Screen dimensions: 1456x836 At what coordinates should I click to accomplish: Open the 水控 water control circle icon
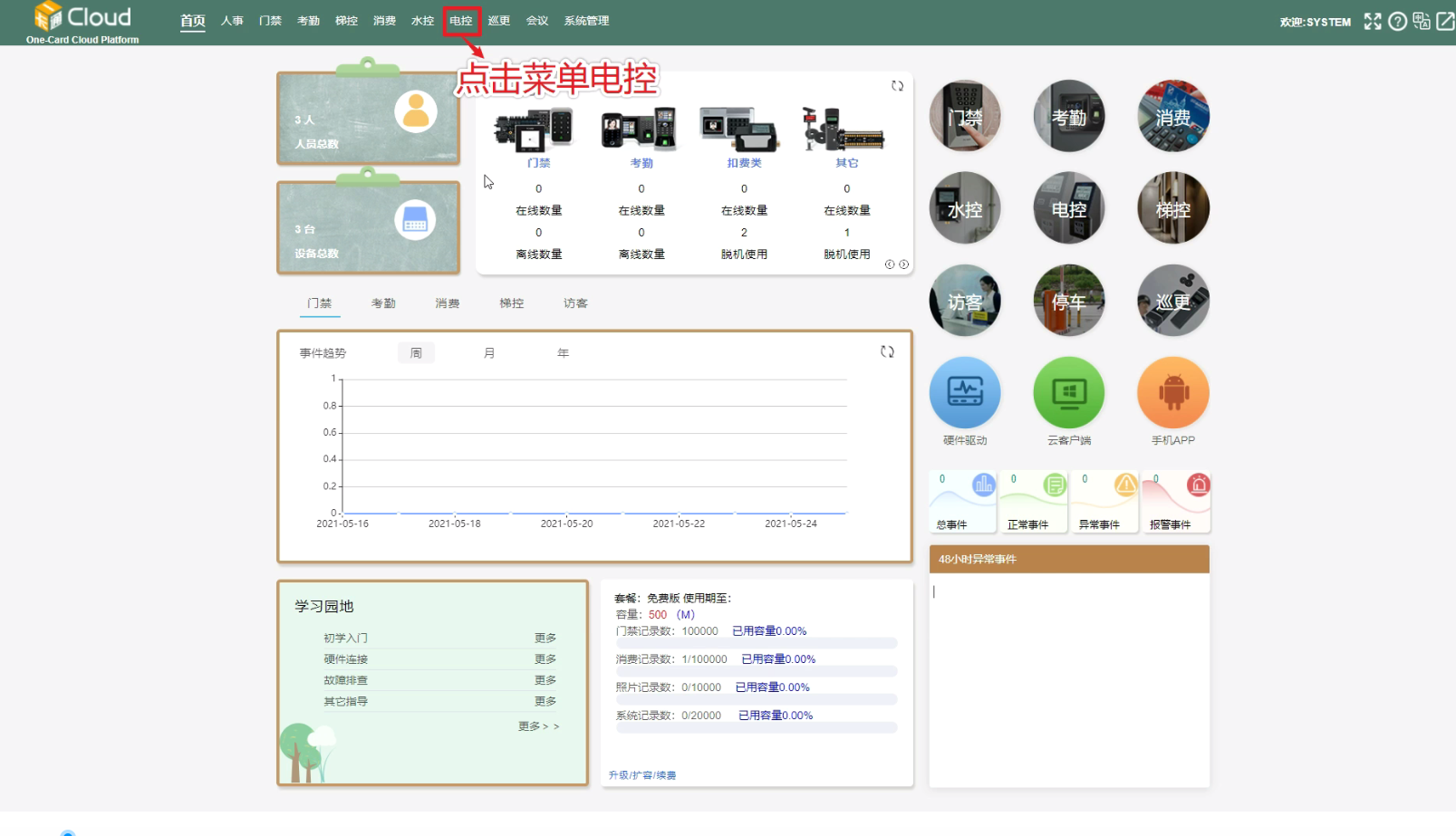click(965, 208)
